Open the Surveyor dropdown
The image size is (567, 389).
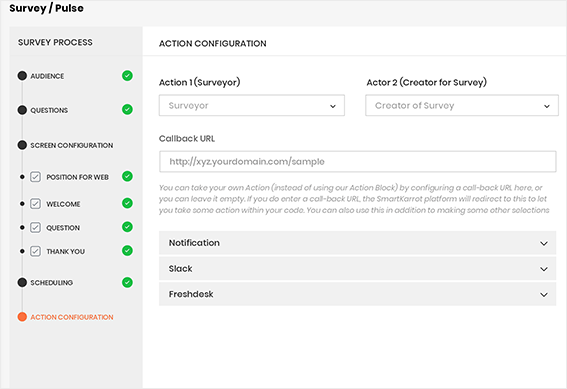pos(252,106)
